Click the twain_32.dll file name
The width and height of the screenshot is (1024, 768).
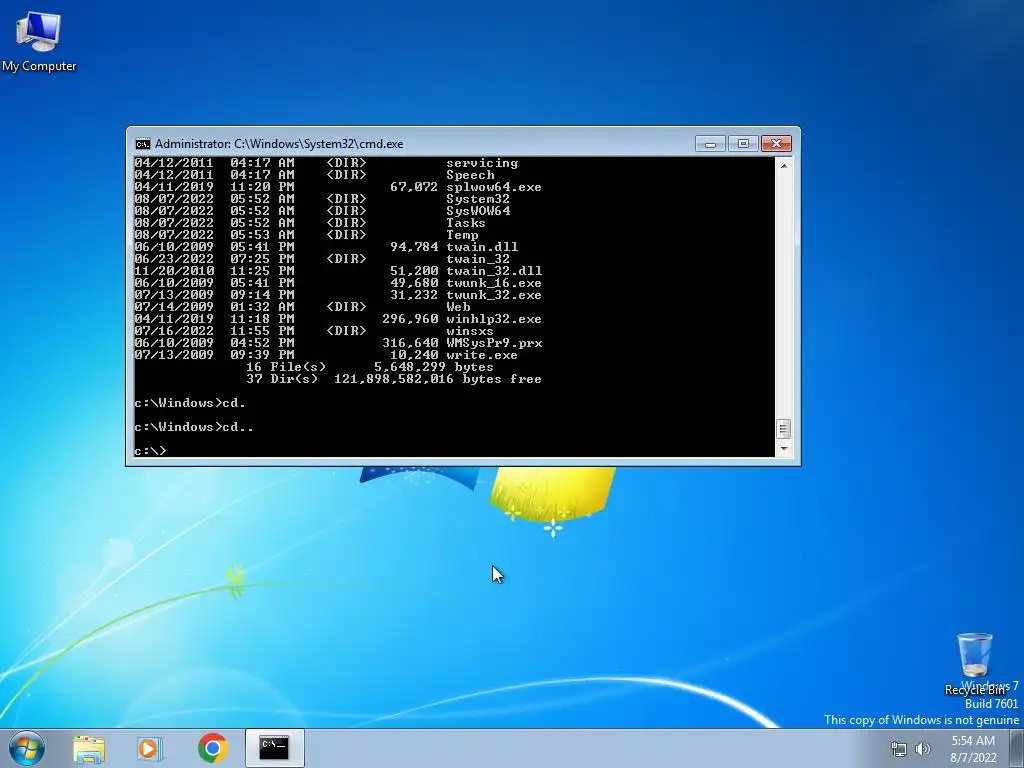(x=494, y=271)
